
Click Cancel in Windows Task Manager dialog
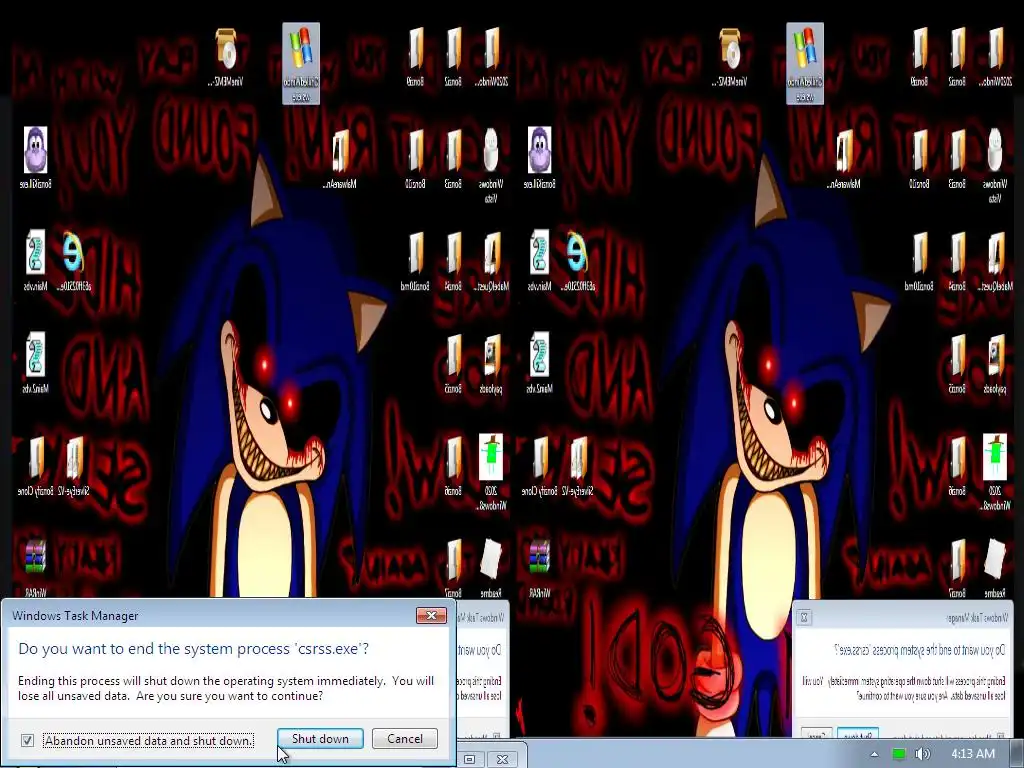[x=405, y=739]
